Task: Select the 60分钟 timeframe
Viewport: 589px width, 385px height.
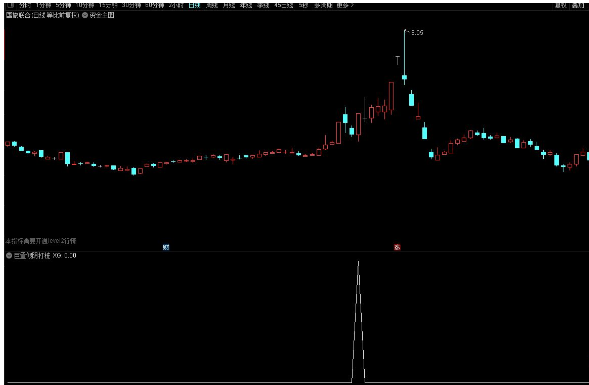Action: coord(155,6)
